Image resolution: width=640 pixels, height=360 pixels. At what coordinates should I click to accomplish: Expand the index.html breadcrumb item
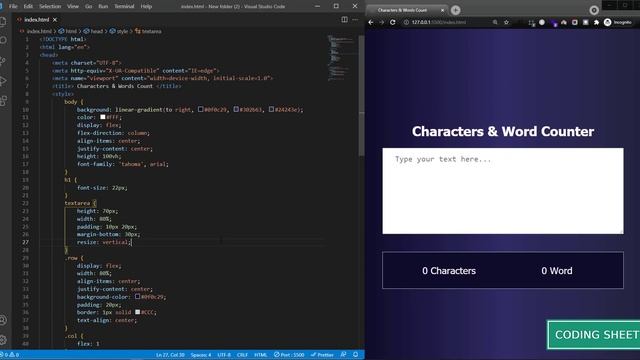(x=36, y=31)
